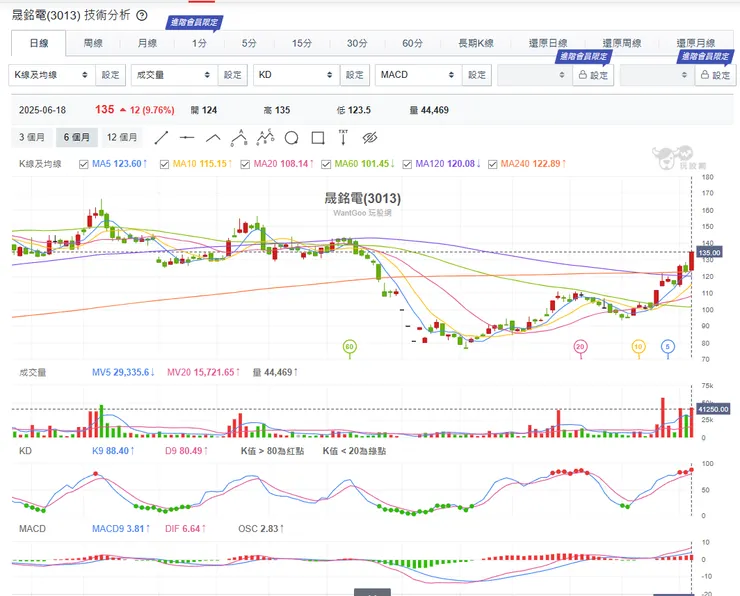The width and height of the screenshot is (740, 596).
Task: Click the last locked 設定 button
Action: tap(715, 75)
